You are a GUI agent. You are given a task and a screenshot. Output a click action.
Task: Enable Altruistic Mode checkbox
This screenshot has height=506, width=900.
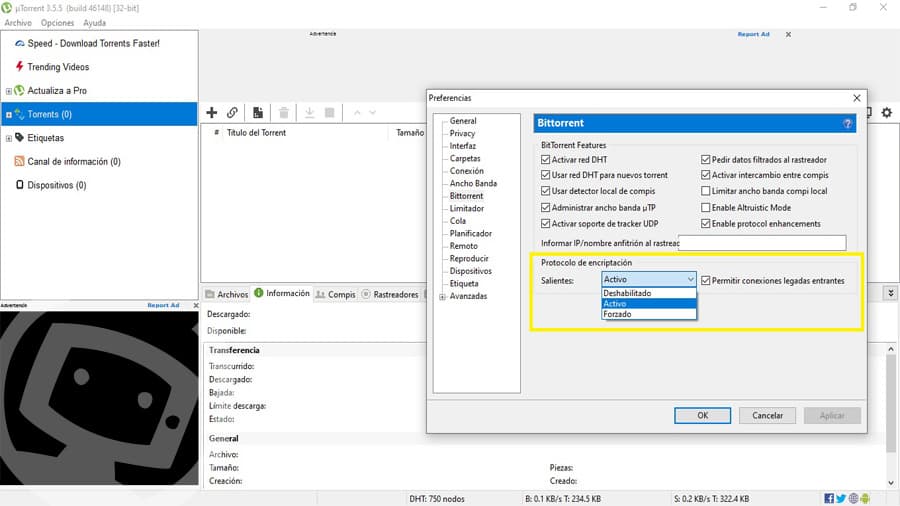coord(705,208)
